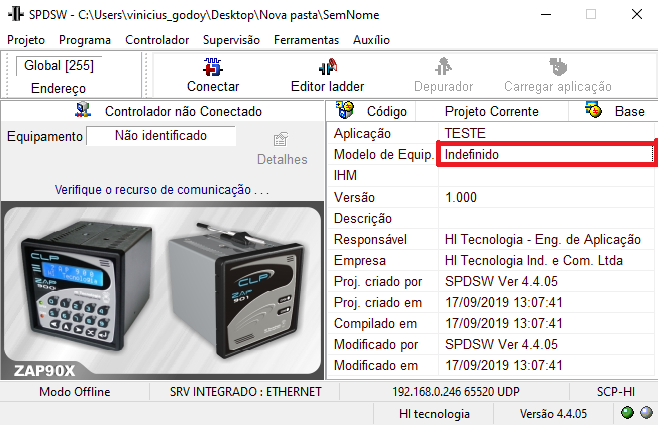Click the Carregar aplicação icon
This screenshot has height=425, width=658.
click(558, 67)
